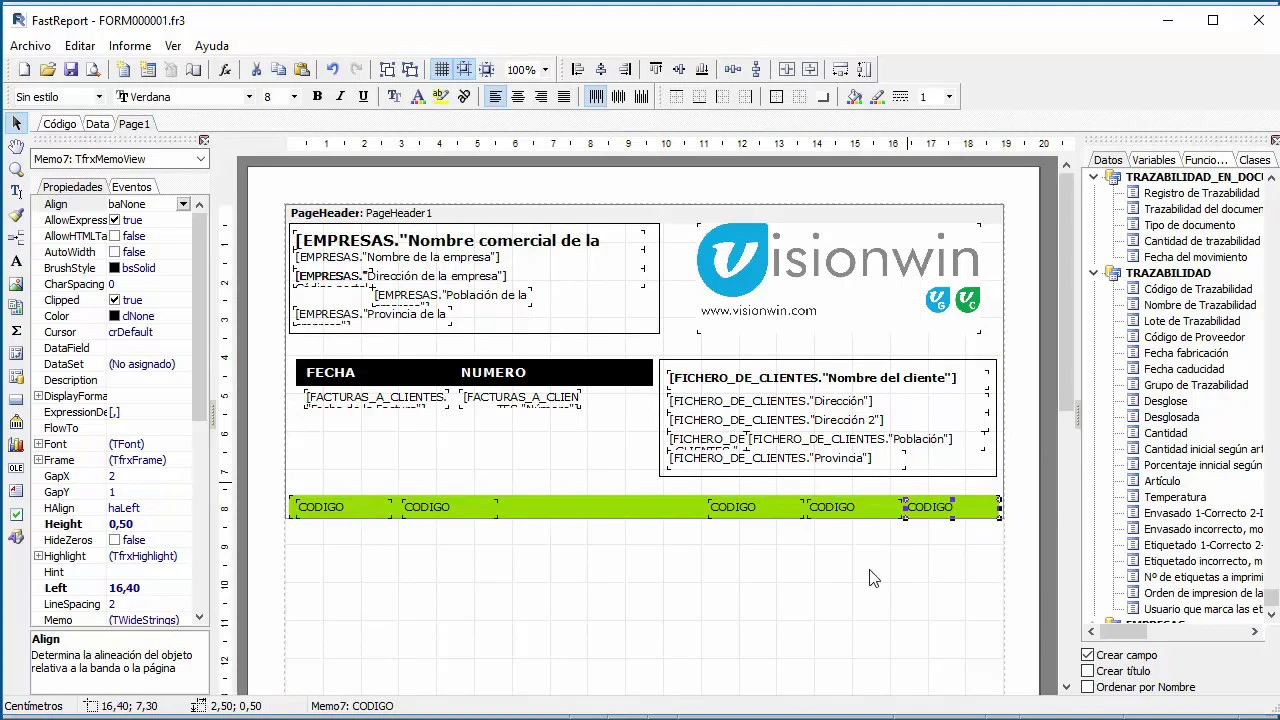Click the fx variables icon in the toolbar
This screenshot has width=1280, height=720.
(225, 70)
